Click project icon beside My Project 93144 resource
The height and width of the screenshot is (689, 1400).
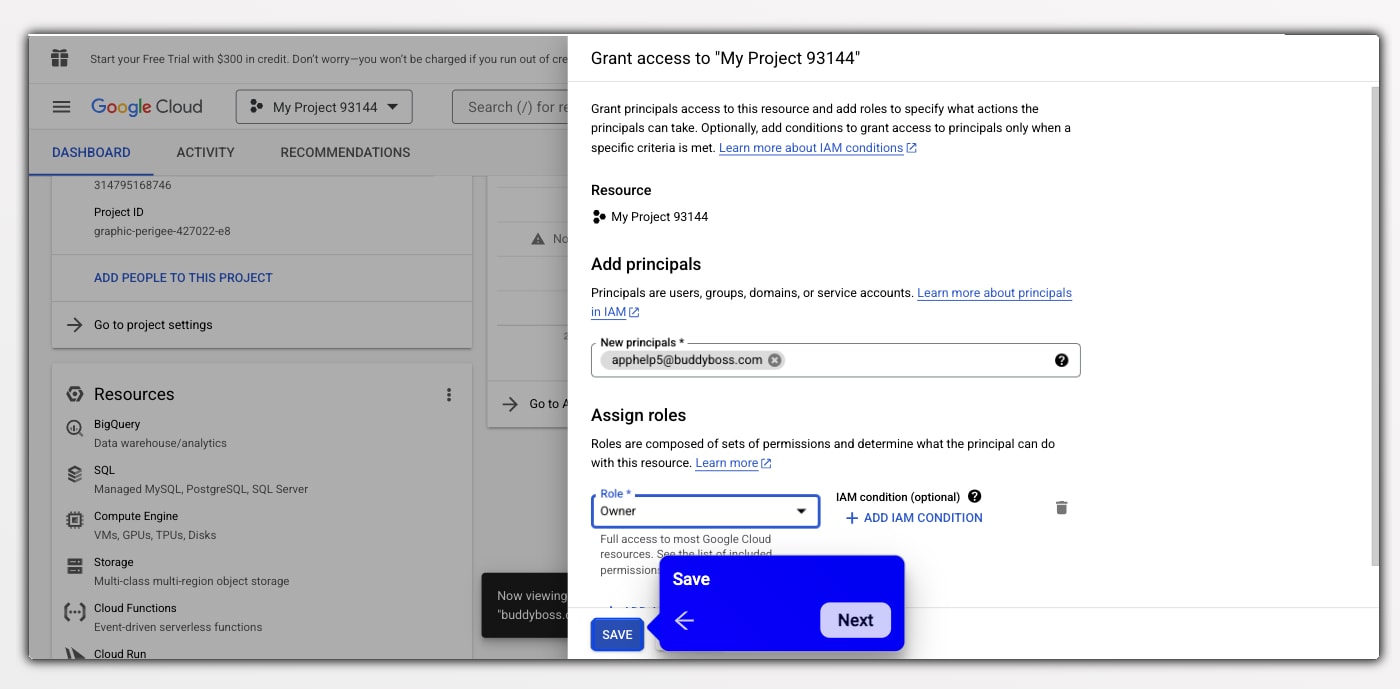tap(599, 216)
